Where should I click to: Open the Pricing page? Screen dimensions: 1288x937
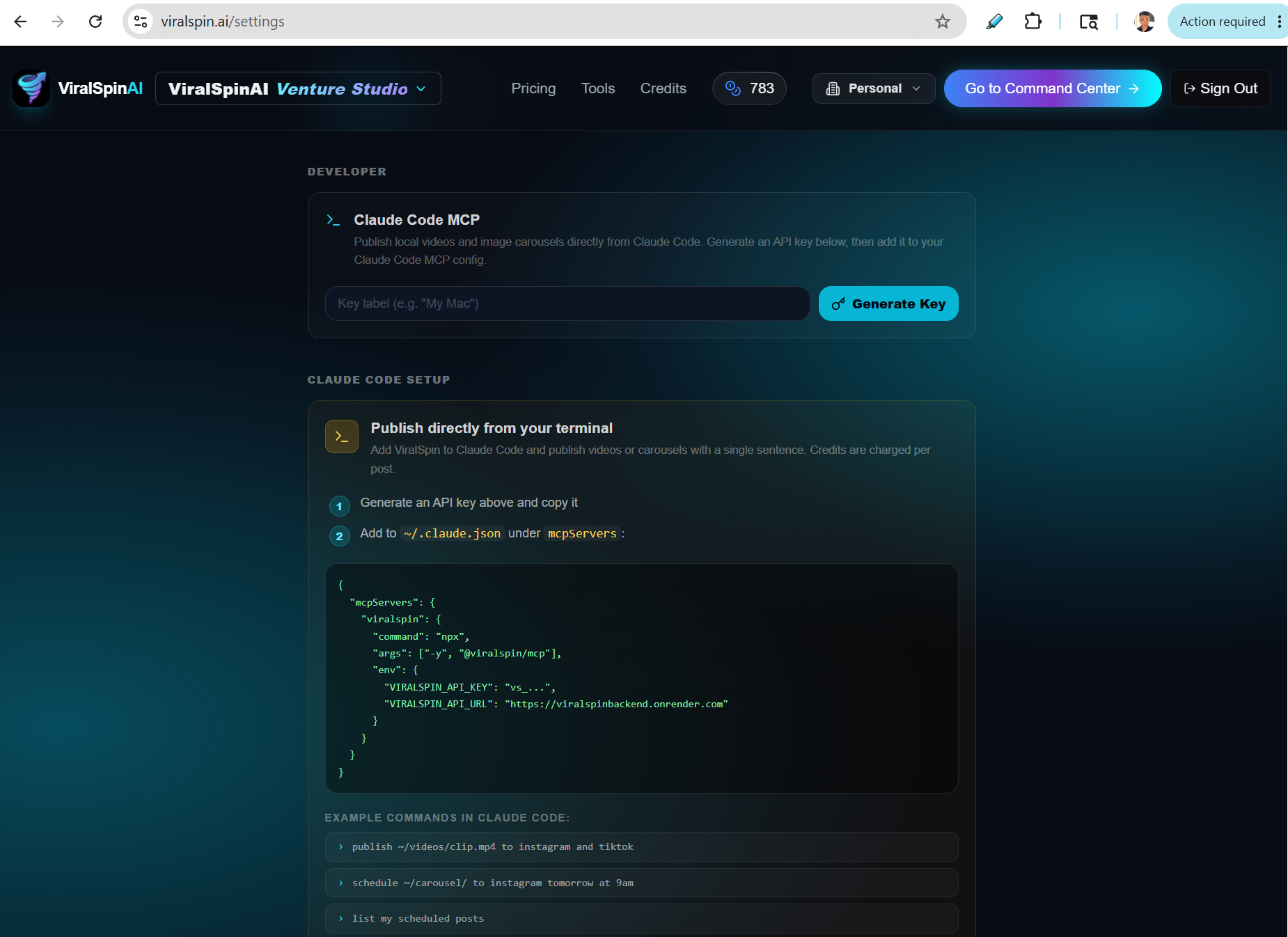point(533,88)
